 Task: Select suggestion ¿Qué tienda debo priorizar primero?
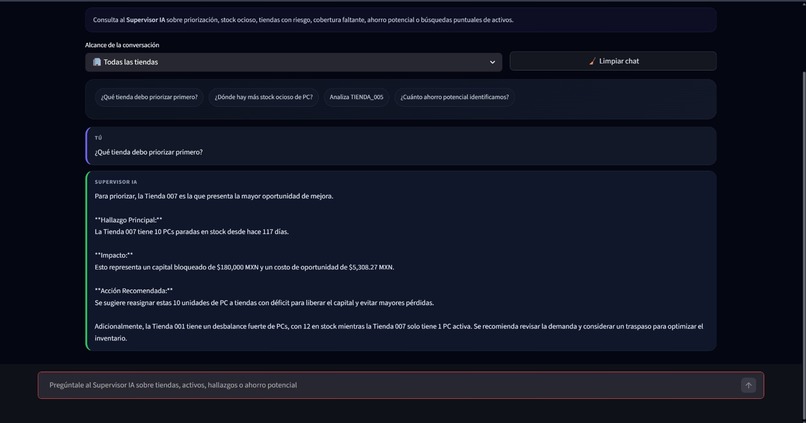[x=149, y=97]
